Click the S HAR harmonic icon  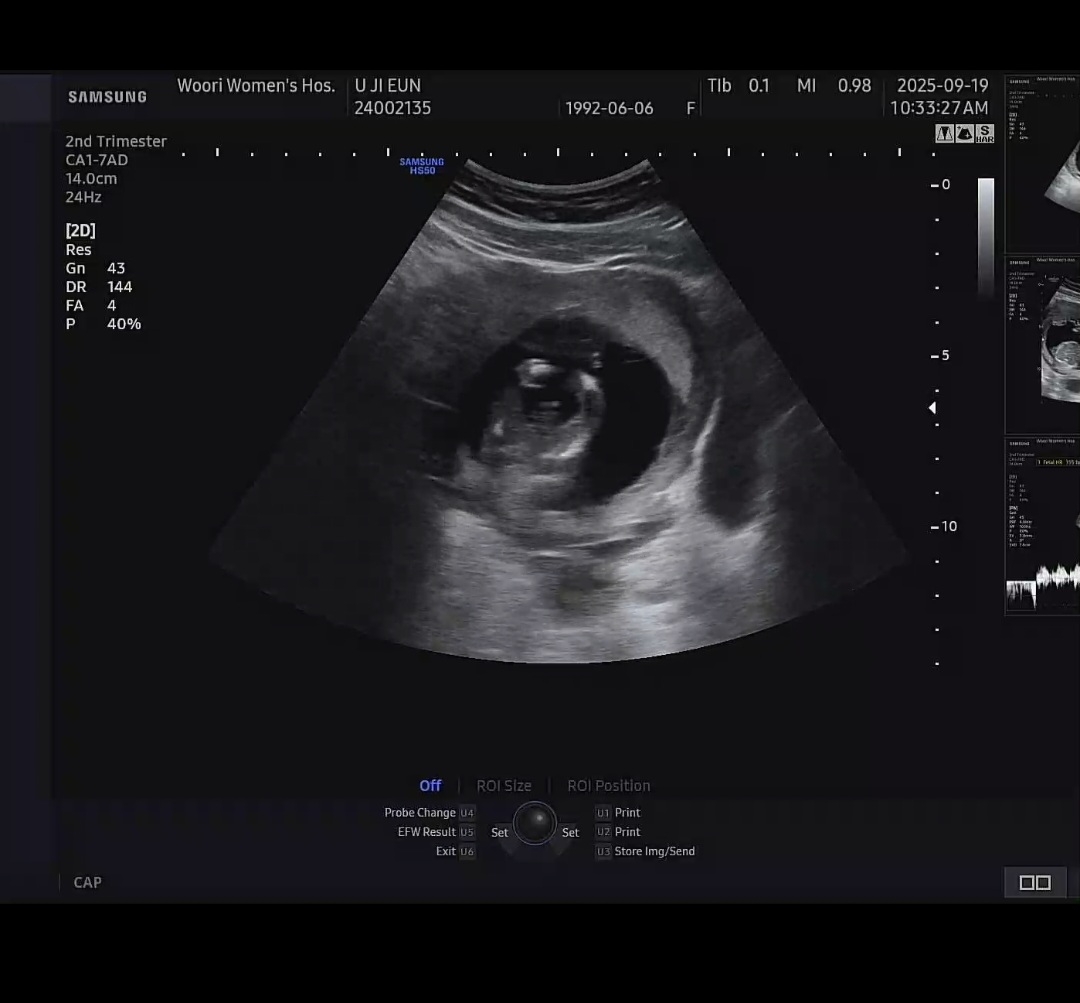tap(985, 134)
